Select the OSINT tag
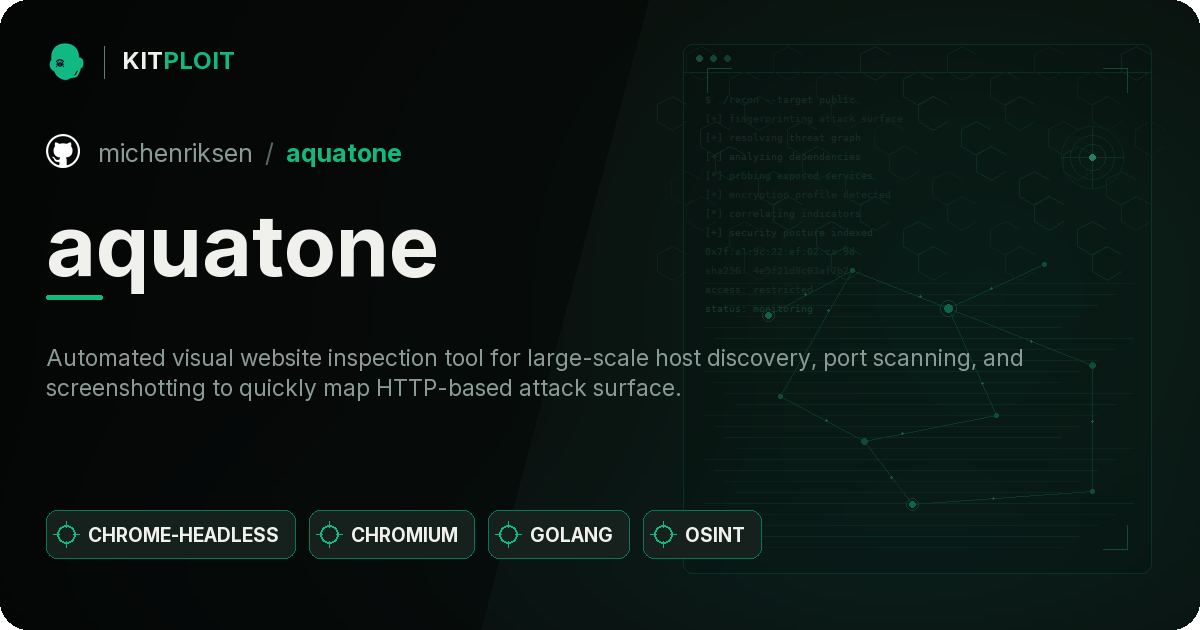Image resolution: width=1200 pixels, height=630 pixels. click(x=702, y=534)
